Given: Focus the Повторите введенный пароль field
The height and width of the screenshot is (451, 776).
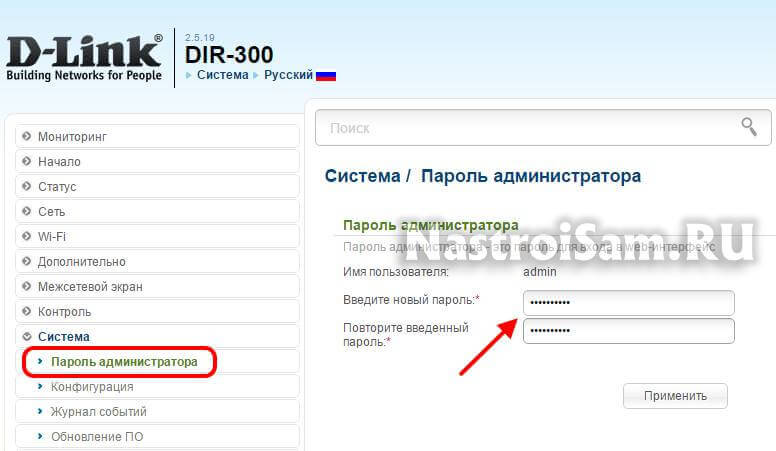Looking at the screenshot, I should point(629,331).
